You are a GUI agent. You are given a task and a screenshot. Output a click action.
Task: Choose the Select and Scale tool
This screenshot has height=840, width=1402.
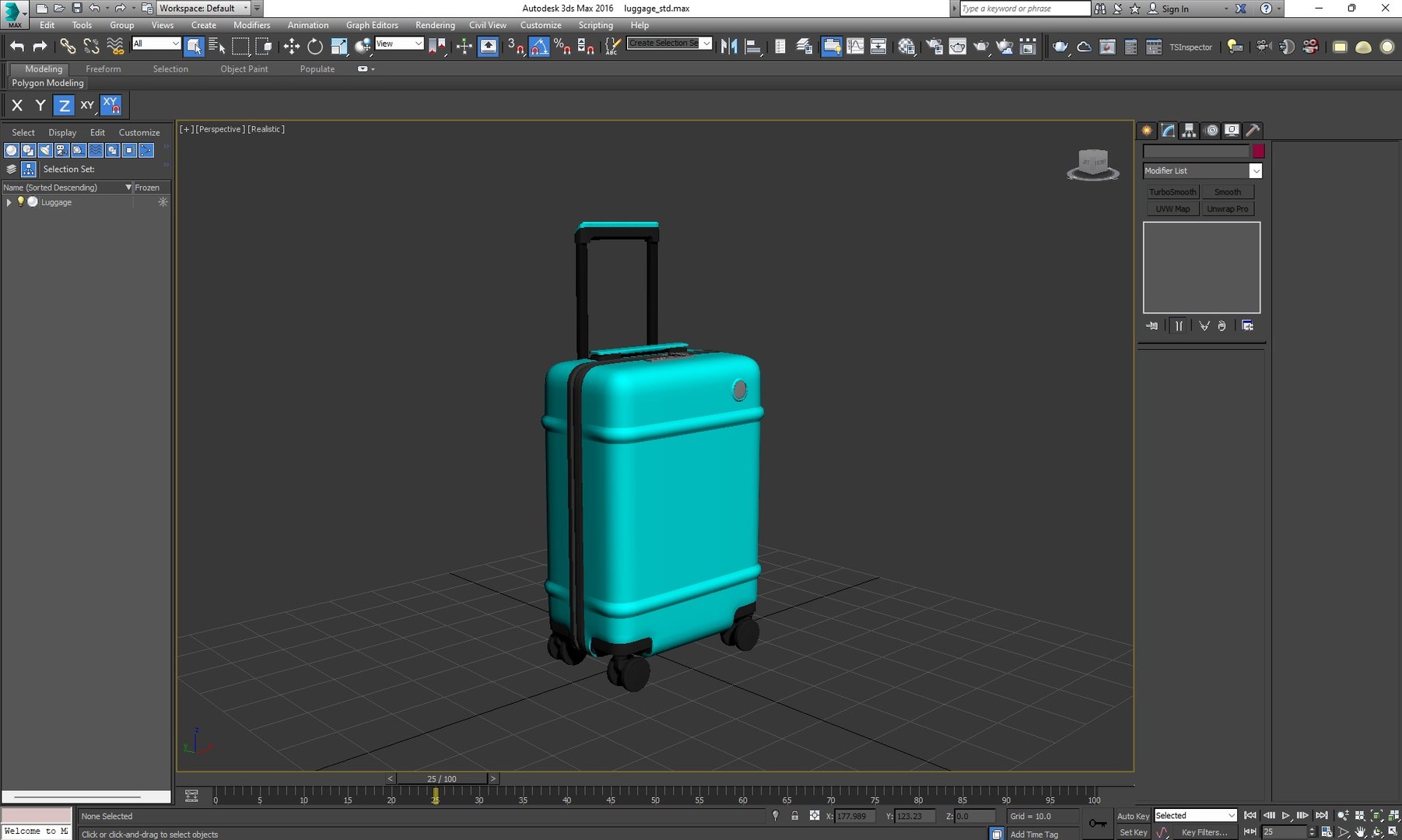pyautogui.click(x=338, y=47)
